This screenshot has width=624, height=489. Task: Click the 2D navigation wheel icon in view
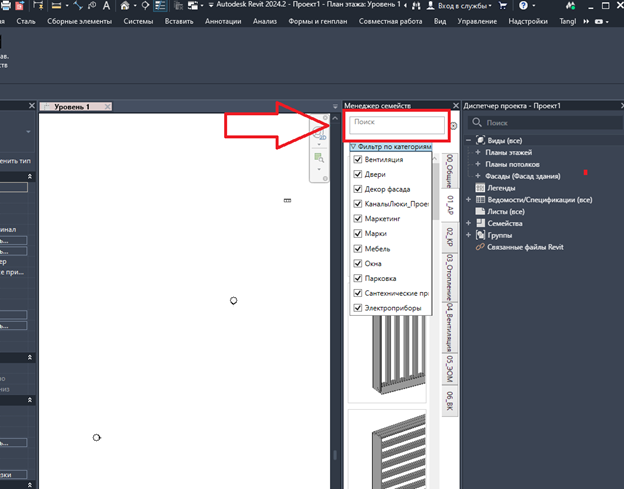319,133
